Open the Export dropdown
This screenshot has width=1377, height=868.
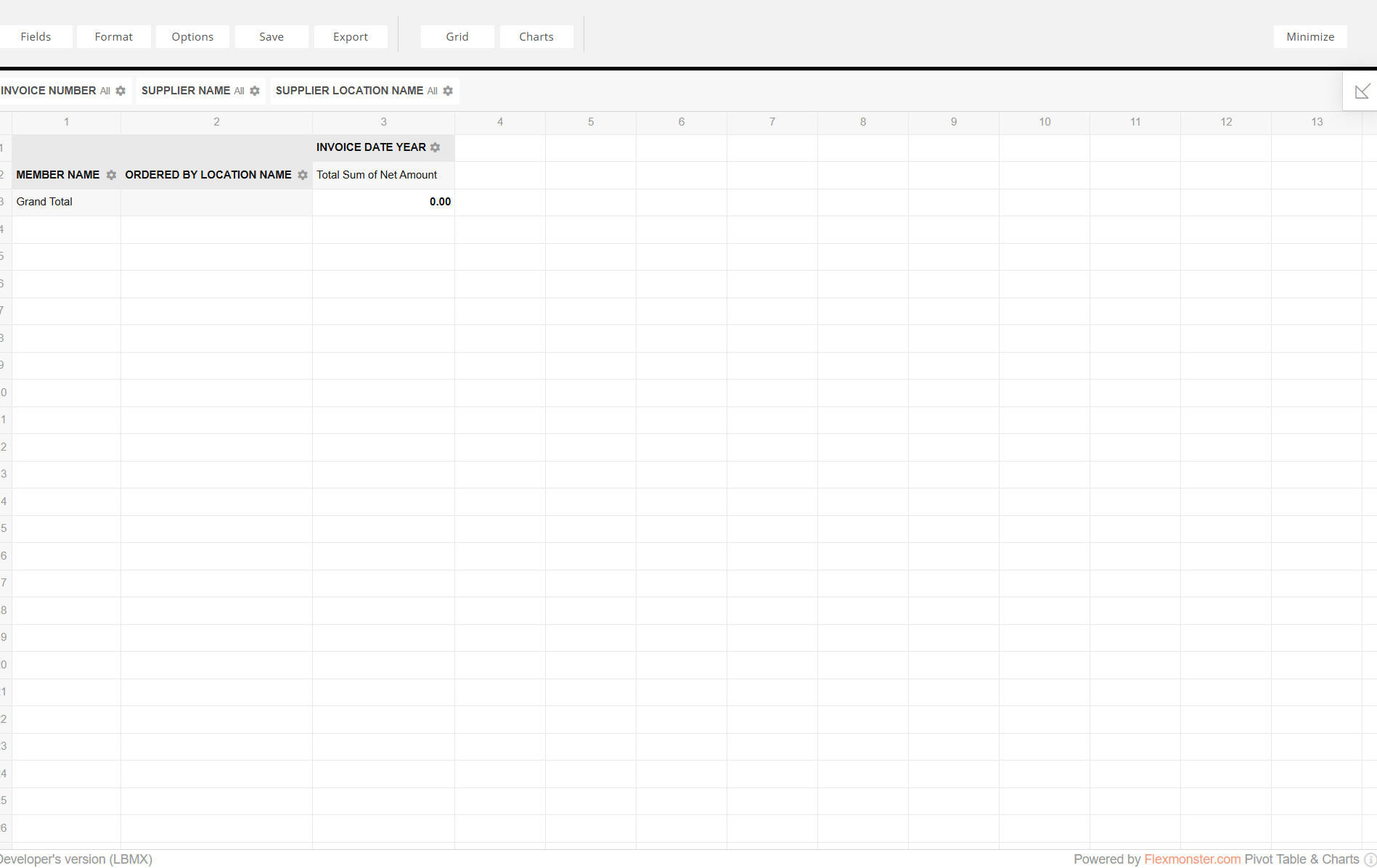point(351,37)
